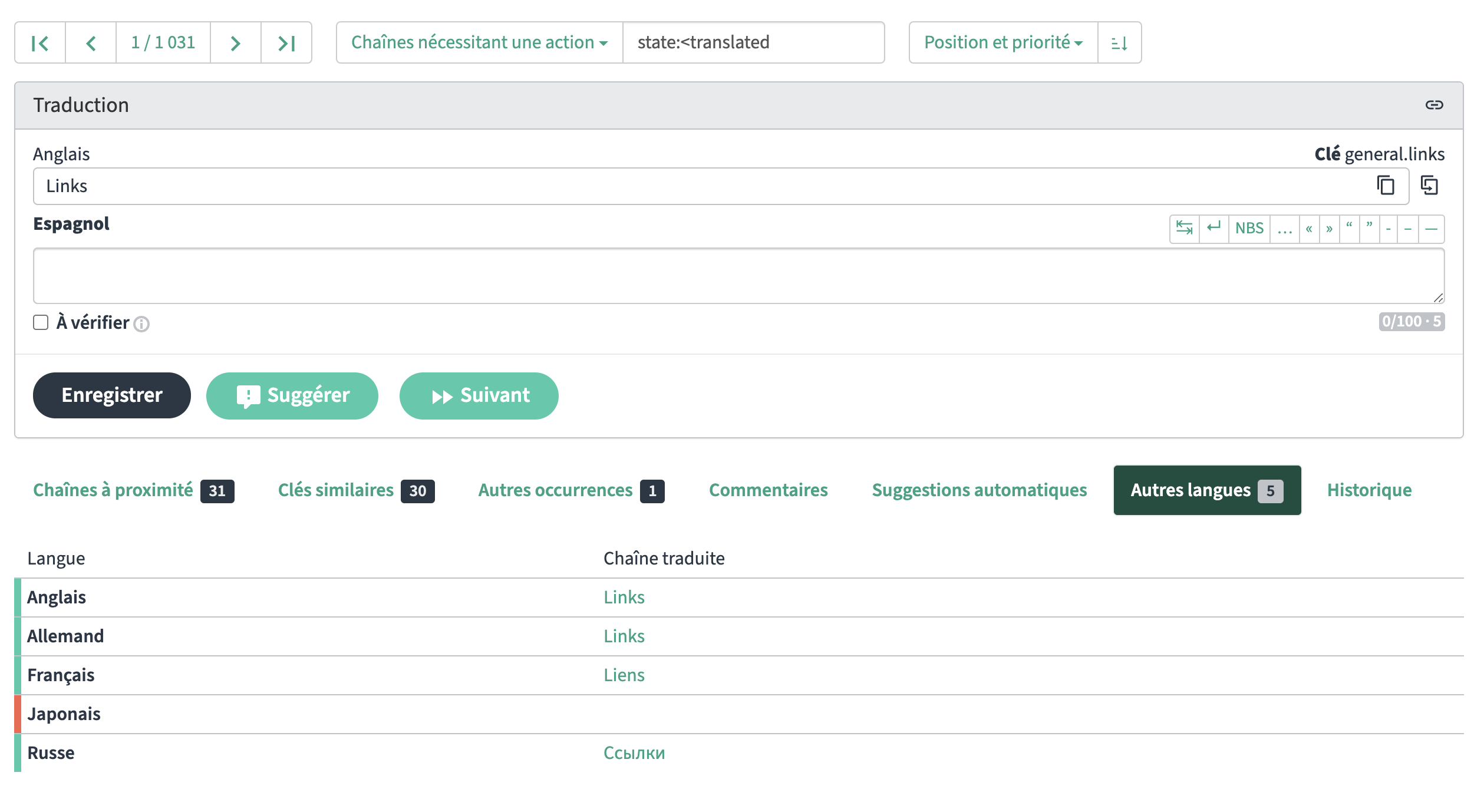Switch to Suggestions automatiques tab
Viewport: 1484px width, 812px height.
coord(980,490)
